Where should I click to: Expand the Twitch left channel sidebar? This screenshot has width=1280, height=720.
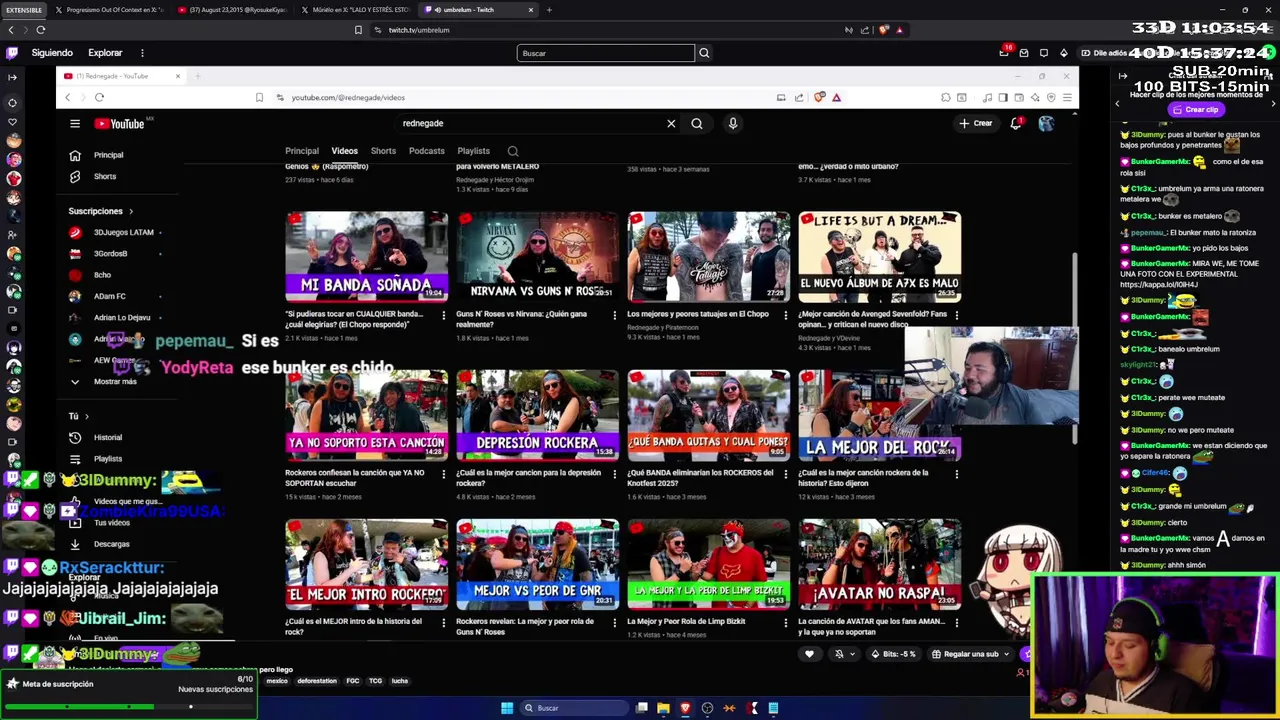pyautogui.click(x=12, y=77)
